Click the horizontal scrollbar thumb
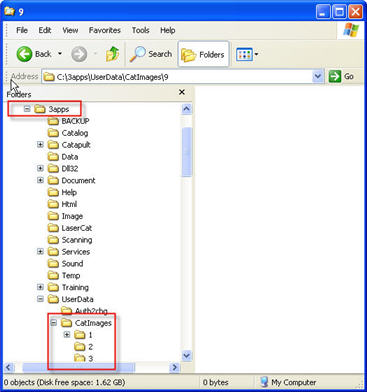 pos(79,367)
